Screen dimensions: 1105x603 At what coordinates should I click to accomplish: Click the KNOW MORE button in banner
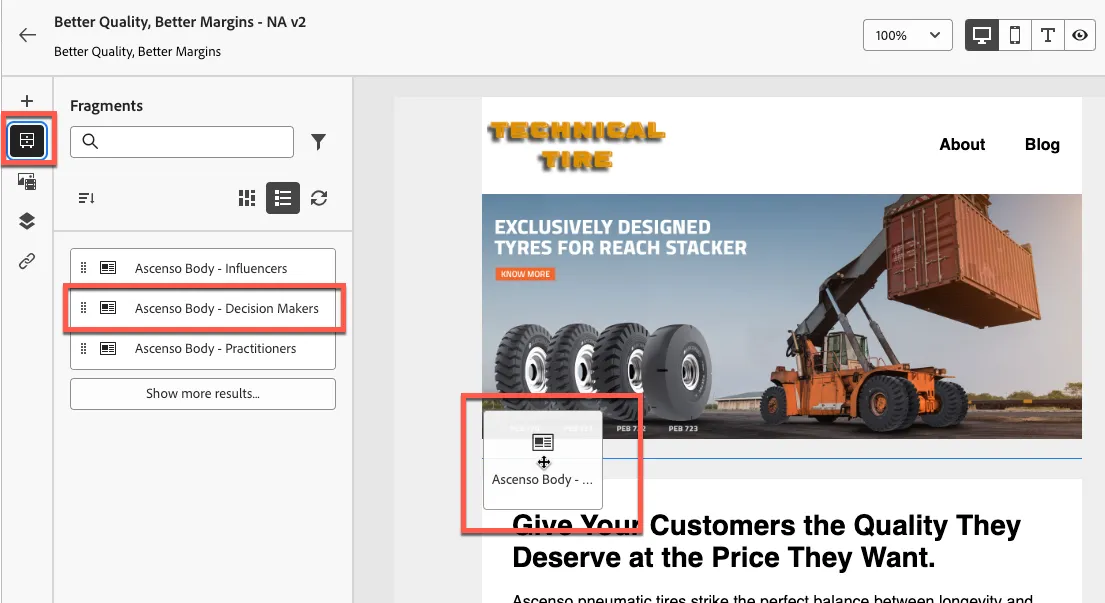click(526, 274)
